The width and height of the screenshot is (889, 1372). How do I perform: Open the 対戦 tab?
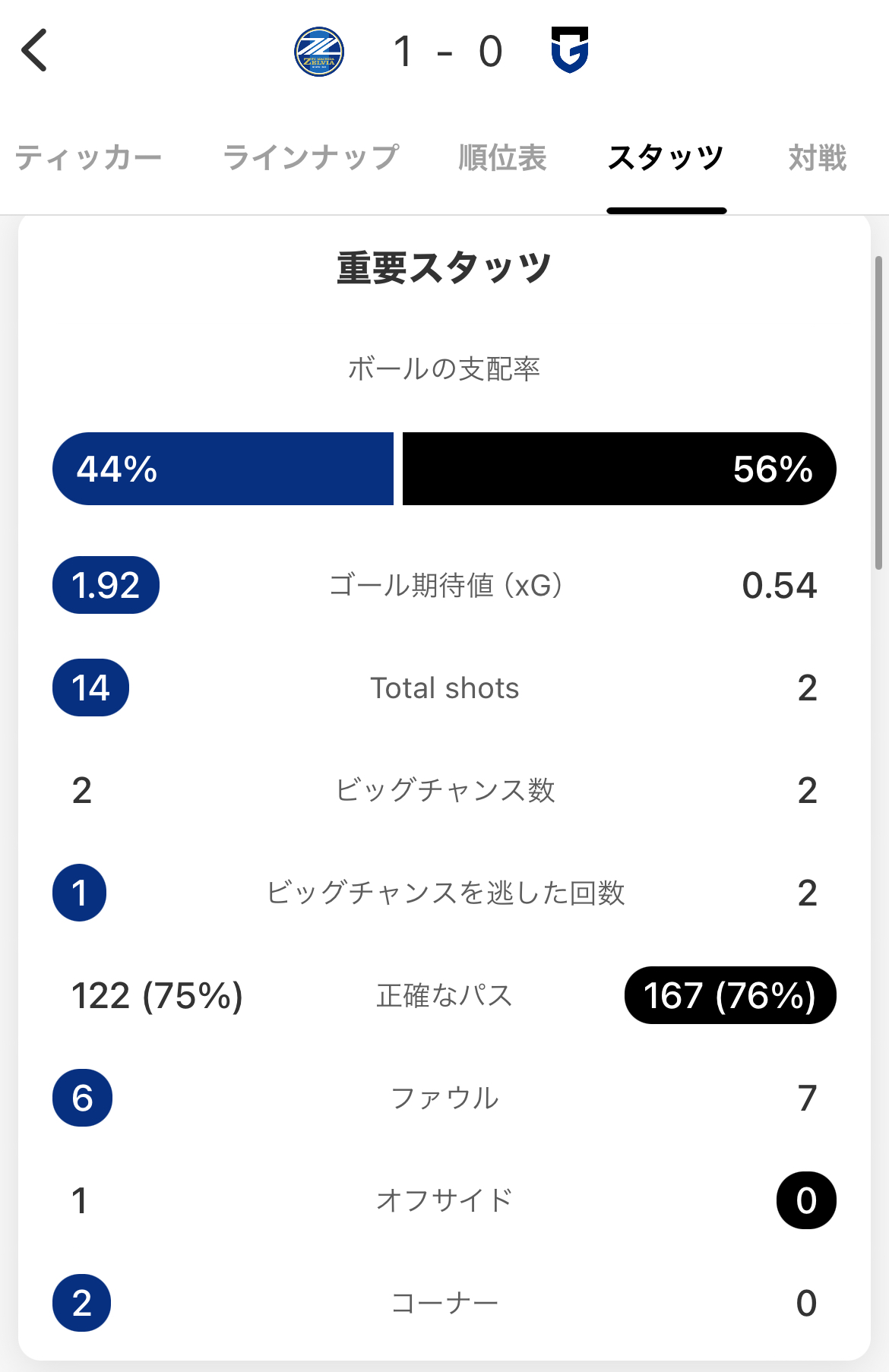pyautogui.click(x=817, y=158)
